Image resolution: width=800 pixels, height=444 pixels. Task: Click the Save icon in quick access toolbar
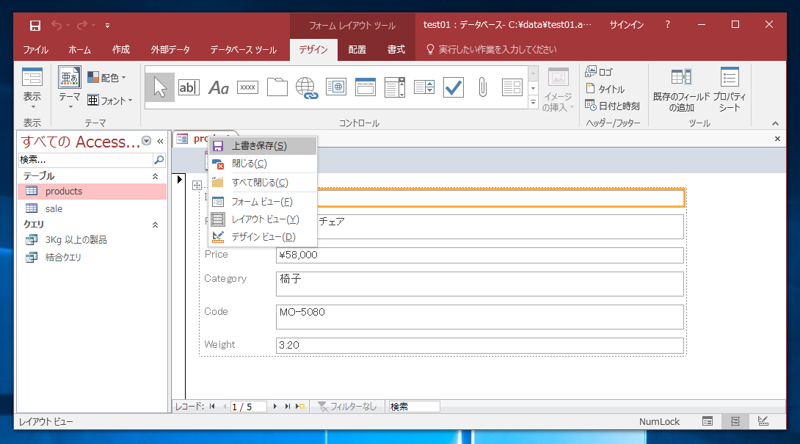[x=35, y=25]
